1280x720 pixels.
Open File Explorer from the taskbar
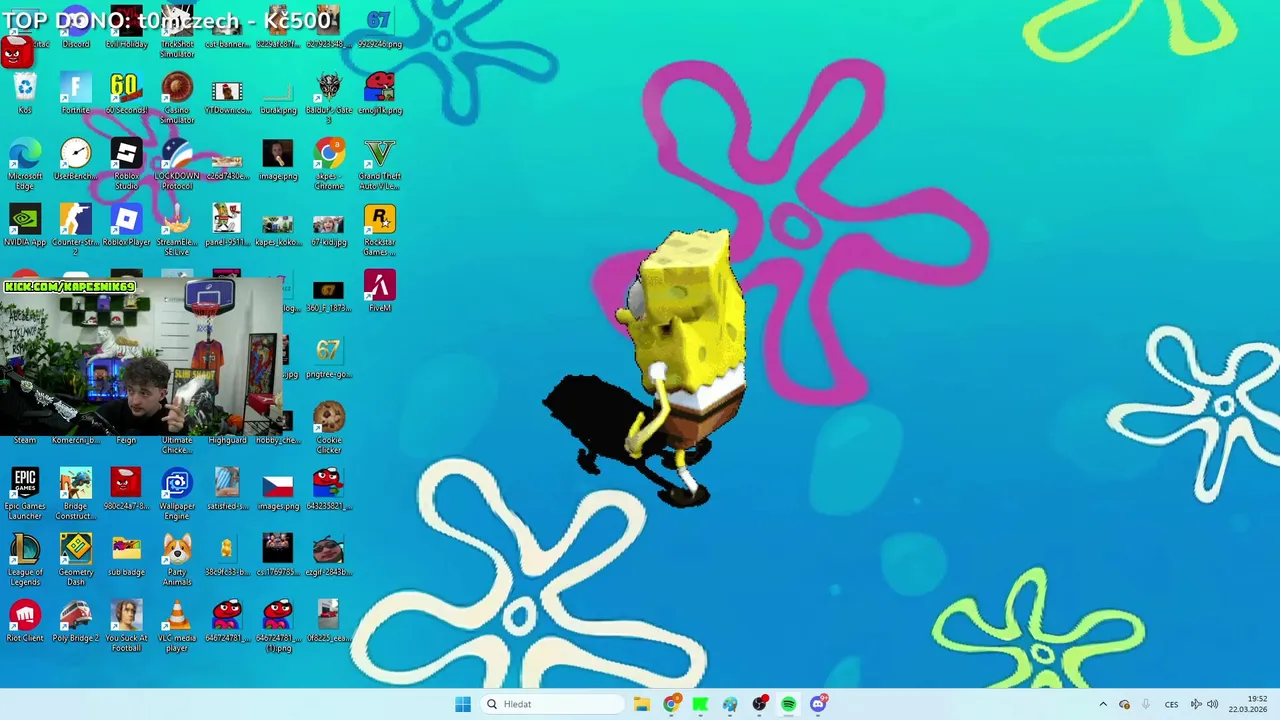coord(642,704)
